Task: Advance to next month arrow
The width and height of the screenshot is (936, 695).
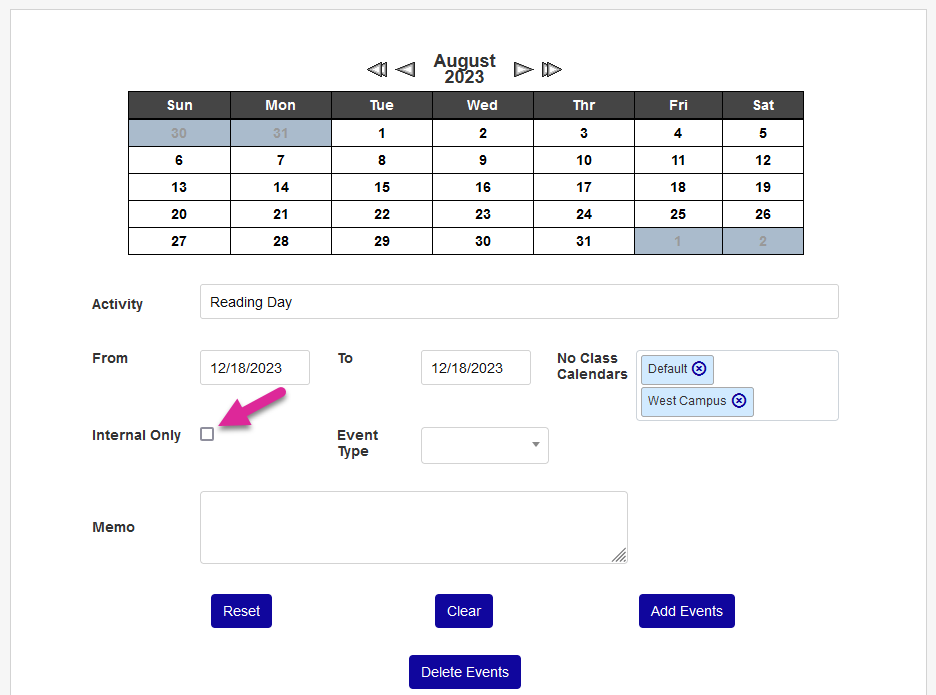Action: pyautogui.click(x=523, y=69)
